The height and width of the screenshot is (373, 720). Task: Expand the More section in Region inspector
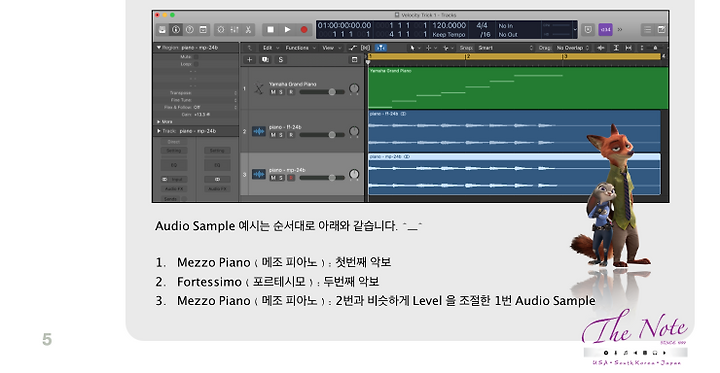click(159, 122)
